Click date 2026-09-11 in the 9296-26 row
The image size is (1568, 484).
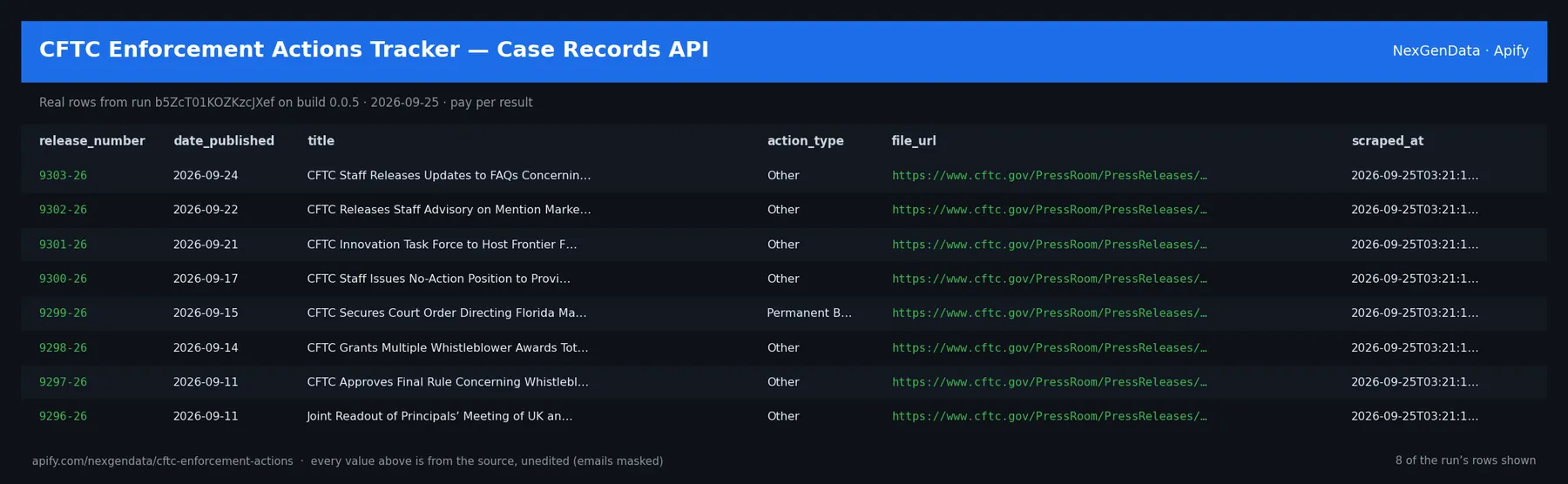coord(206,416)
